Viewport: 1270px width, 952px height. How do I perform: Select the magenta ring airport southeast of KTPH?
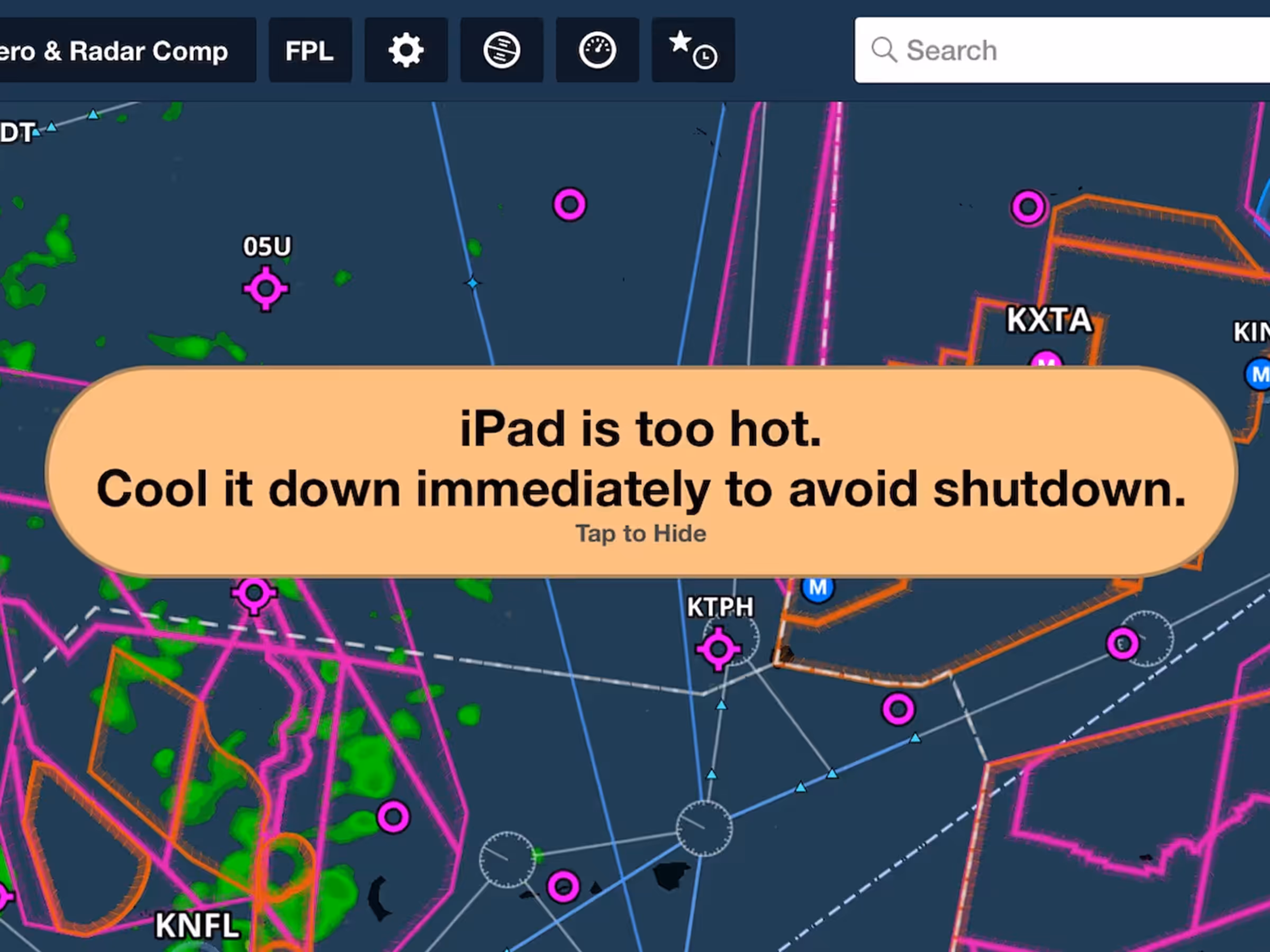898,710
